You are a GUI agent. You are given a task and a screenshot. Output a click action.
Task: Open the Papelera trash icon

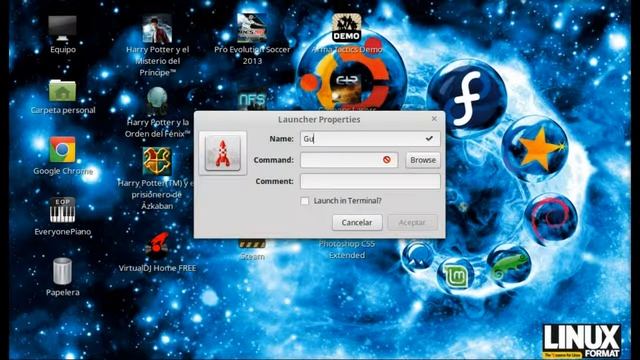62,271
